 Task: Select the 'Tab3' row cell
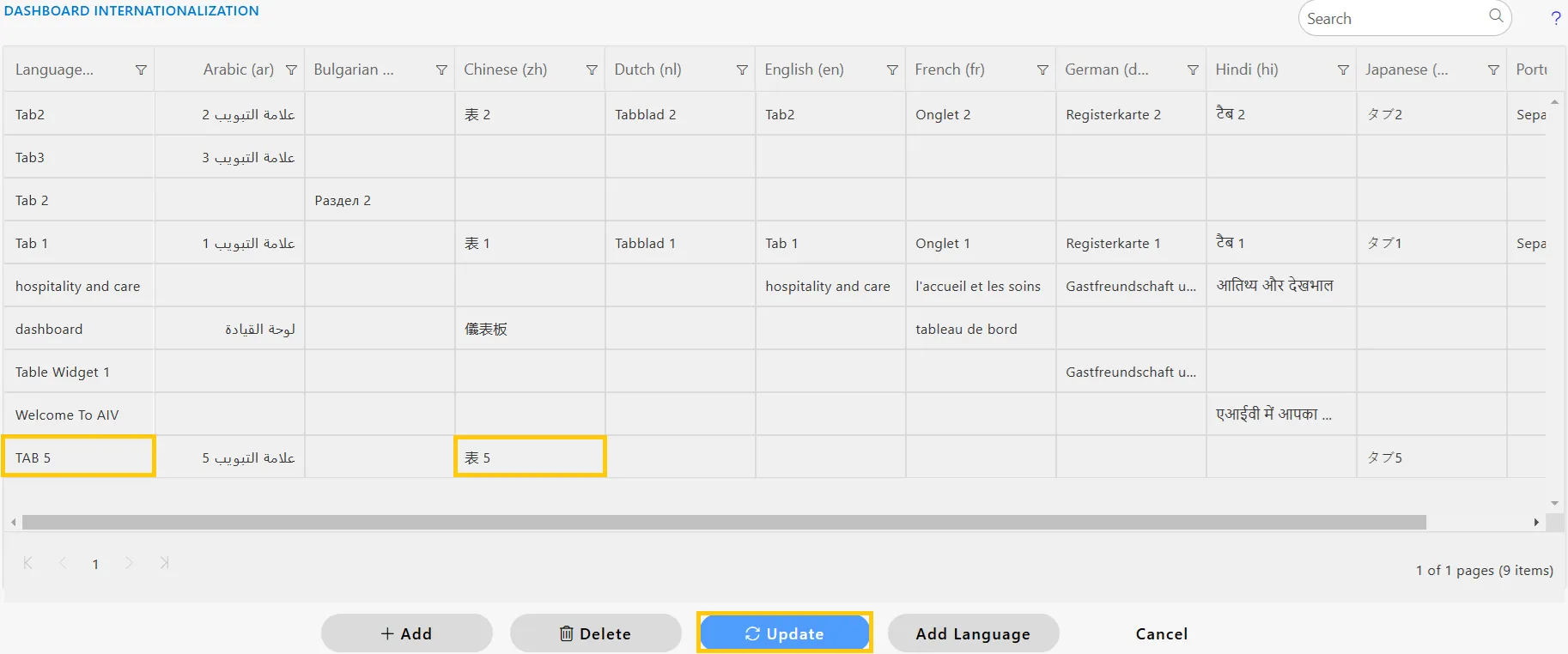tap(79, 157)
